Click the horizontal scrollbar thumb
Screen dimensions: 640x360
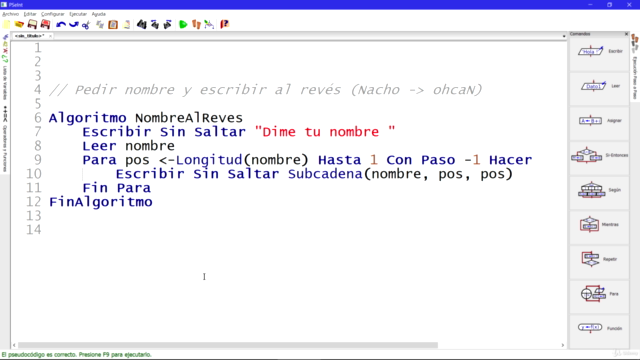tap(228, 345)
